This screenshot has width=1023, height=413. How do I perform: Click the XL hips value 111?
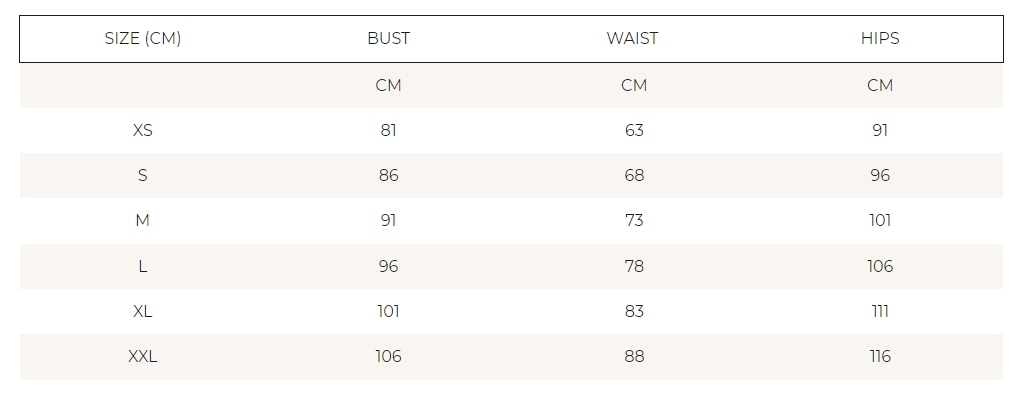pyautogui.click(x=880, y=311)
